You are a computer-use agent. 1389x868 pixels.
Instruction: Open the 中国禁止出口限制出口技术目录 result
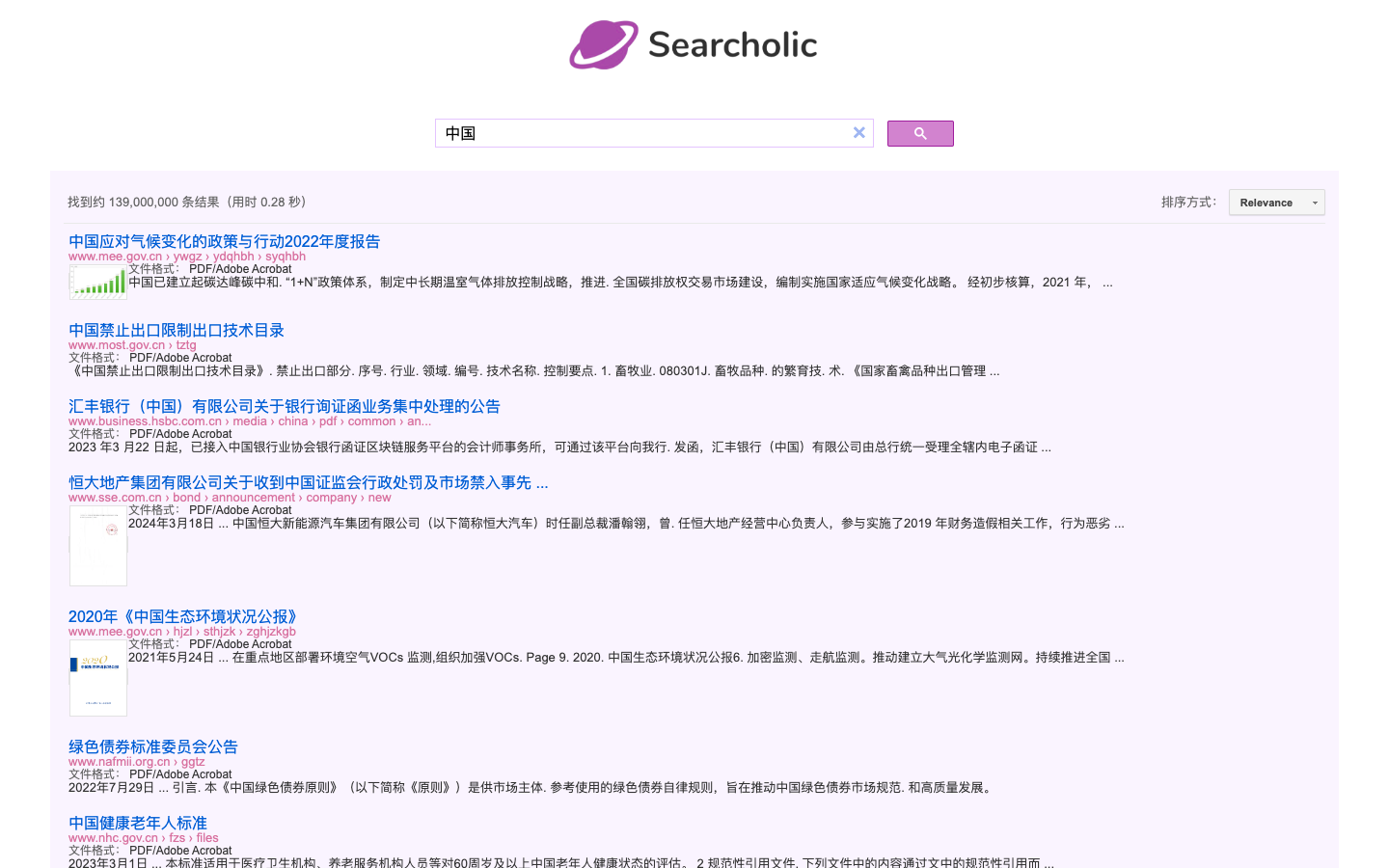[x=175, y=329]
